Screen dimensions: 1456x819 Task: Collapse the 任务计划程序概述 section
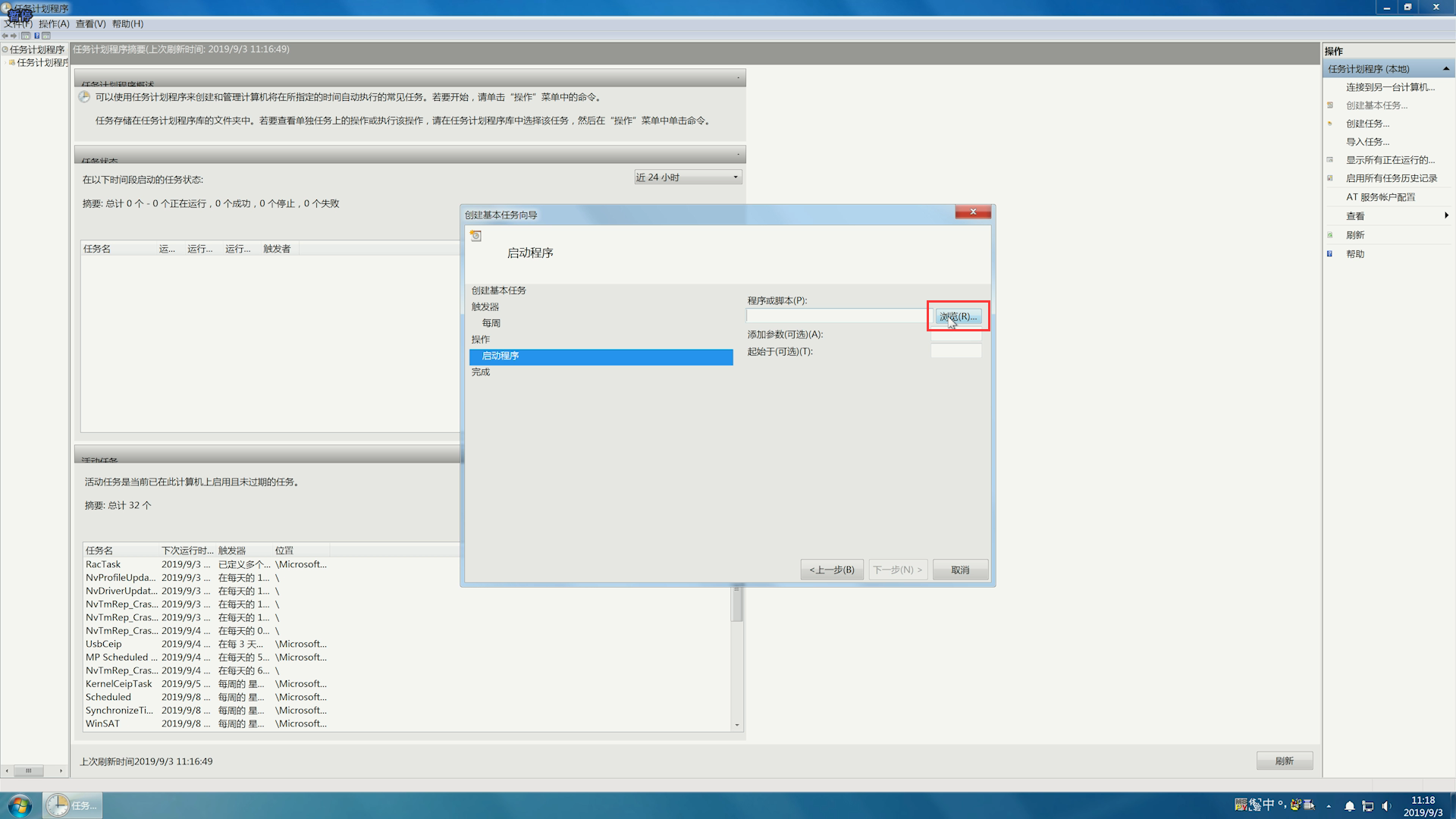click(x=738, y=78)
